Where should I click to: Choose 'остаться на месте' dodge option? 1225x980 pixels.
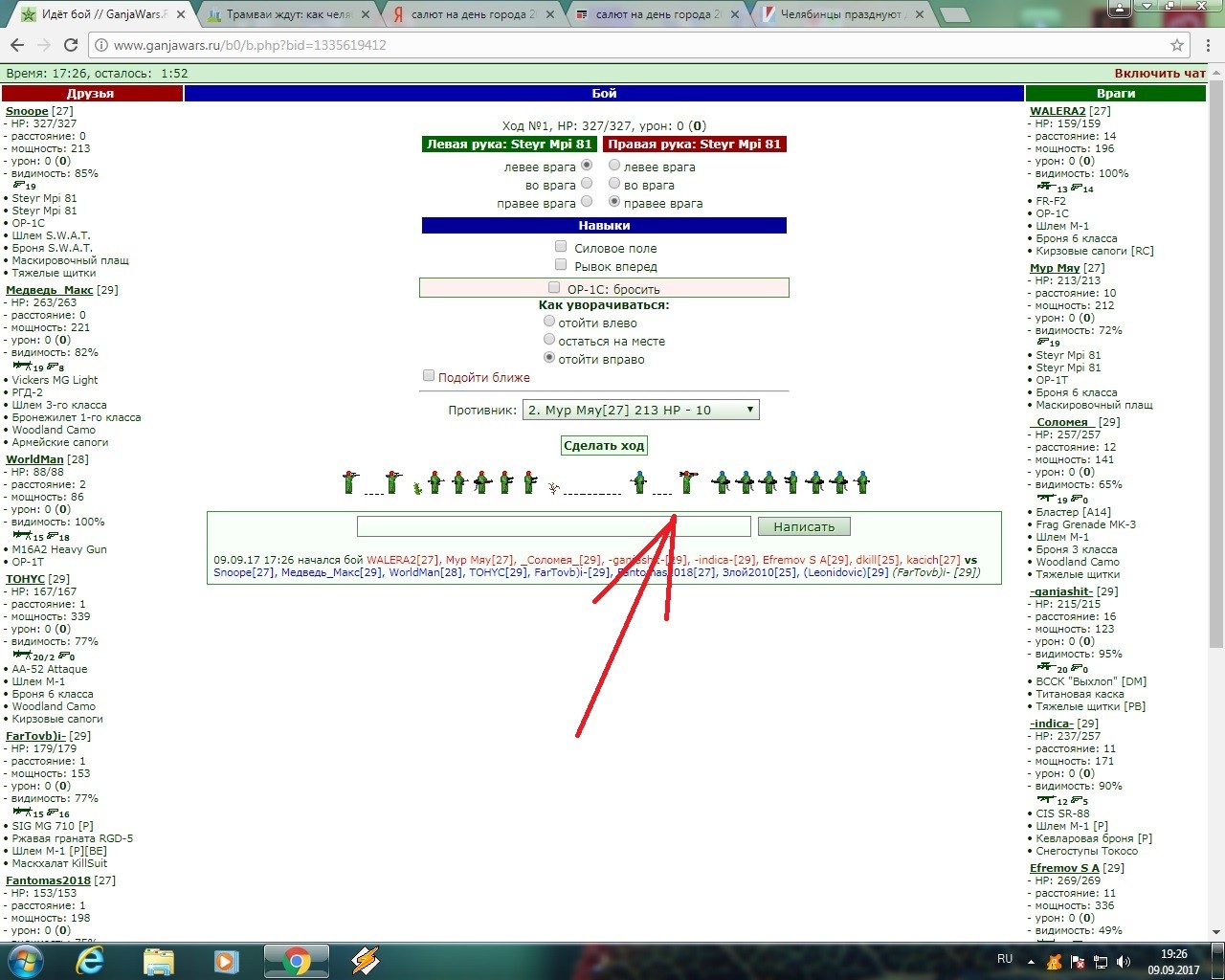(549, 340)
